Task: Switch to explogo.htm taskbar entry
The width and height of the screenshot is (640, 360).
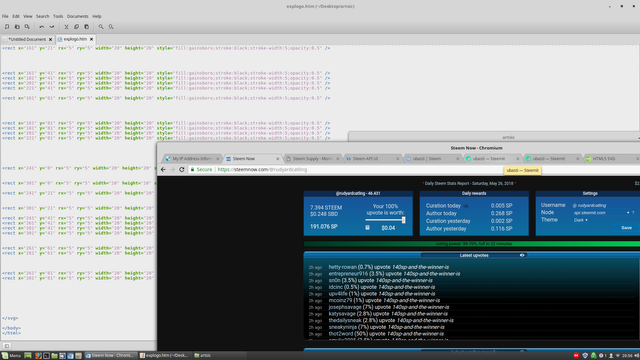Action: click(164, 356)
